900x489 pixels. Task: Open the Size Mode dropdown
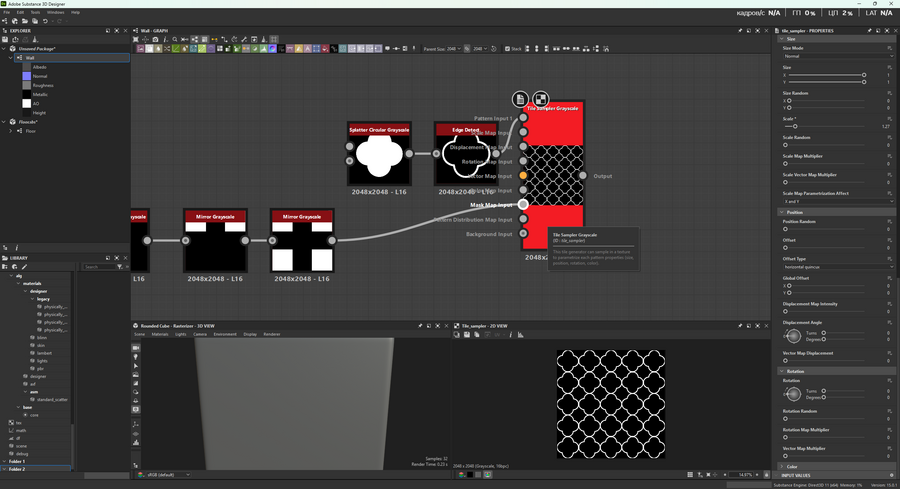coord(838,56)
